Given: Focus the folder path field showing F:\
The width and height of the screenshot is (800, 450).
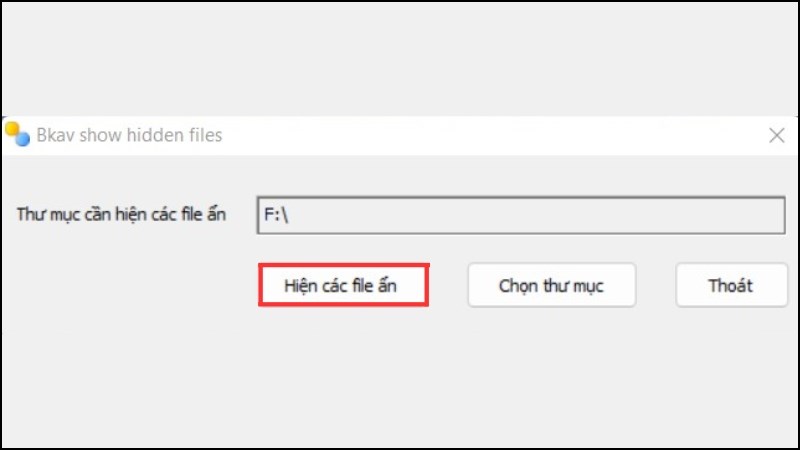Looking at the screenshot, I should pos(519,215).
